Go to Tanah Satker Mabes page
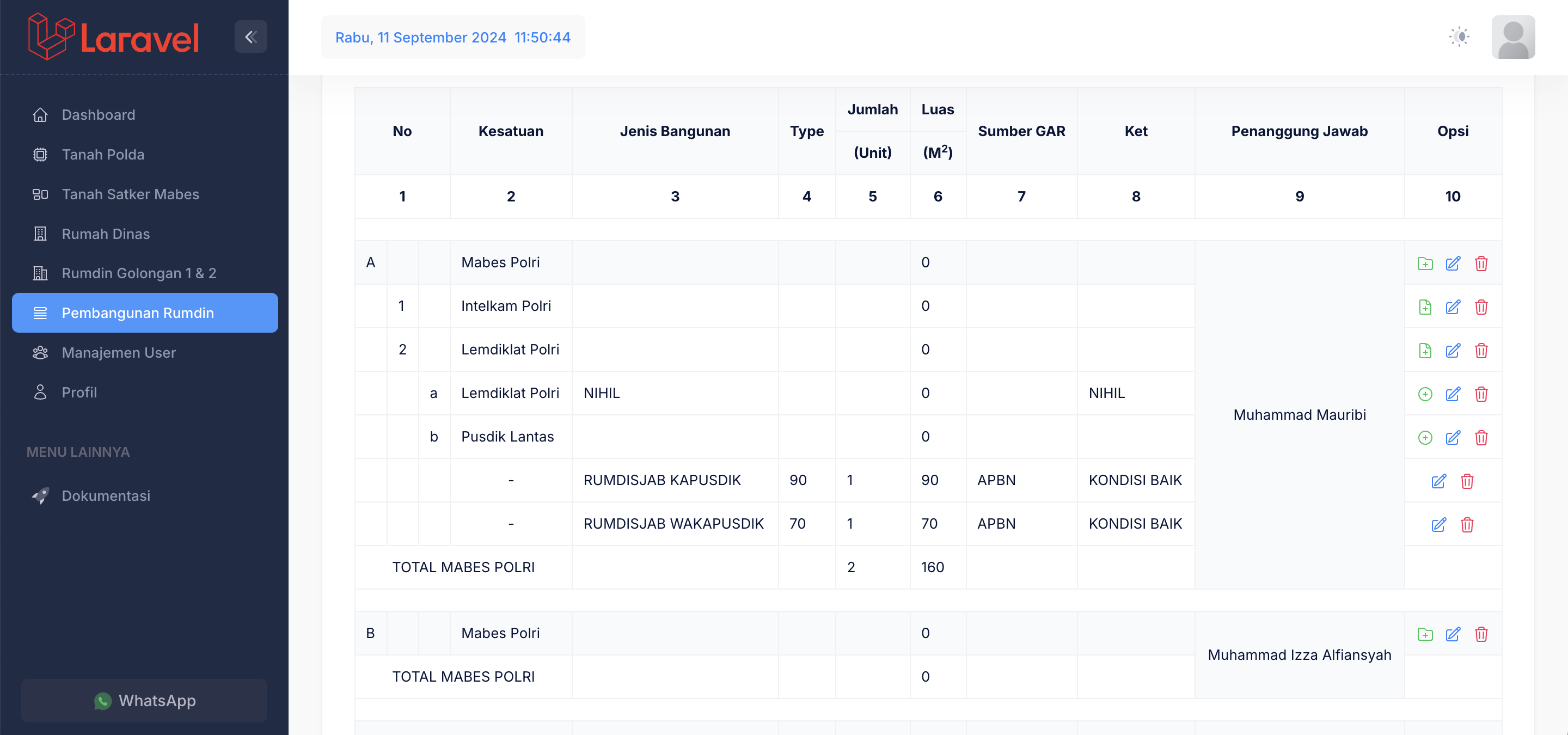1568x735 pixels. tap(130, 194)
